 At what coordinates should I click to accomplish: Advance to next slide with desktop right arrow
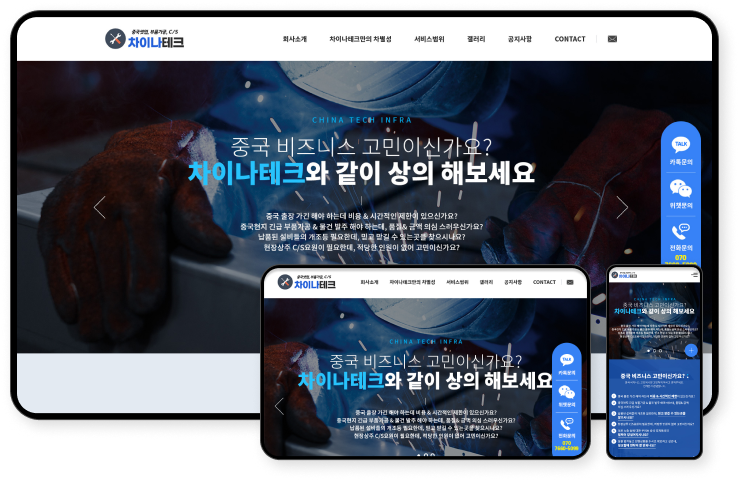point(622,207)
